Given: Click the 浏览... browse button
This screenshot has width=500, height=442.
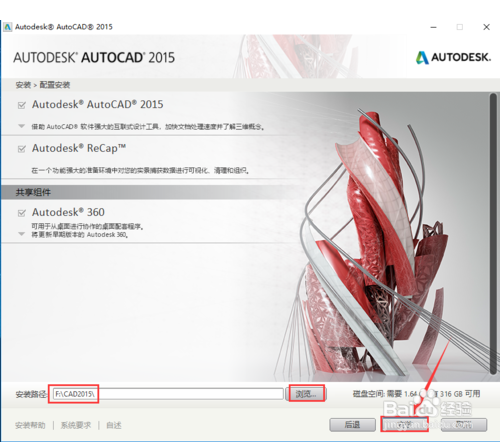Looking at the screenshot, I should (306, 394).
